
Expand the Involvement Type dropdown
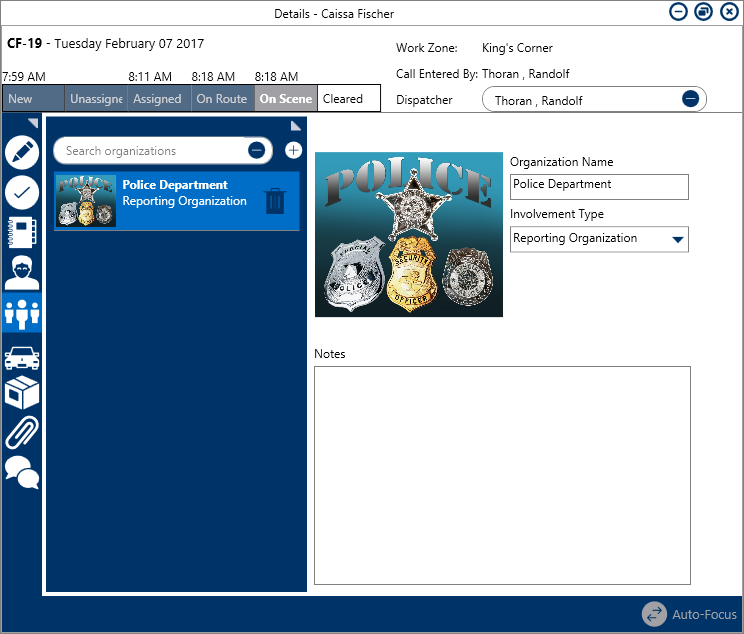pyautogui.click(x=677, y=239)
